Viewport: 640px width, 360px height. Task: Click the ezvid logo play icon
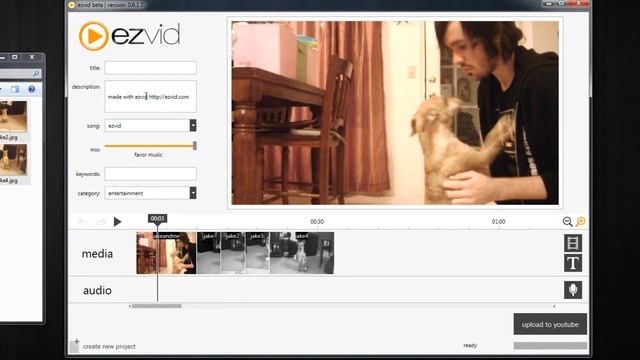(93, 36)
